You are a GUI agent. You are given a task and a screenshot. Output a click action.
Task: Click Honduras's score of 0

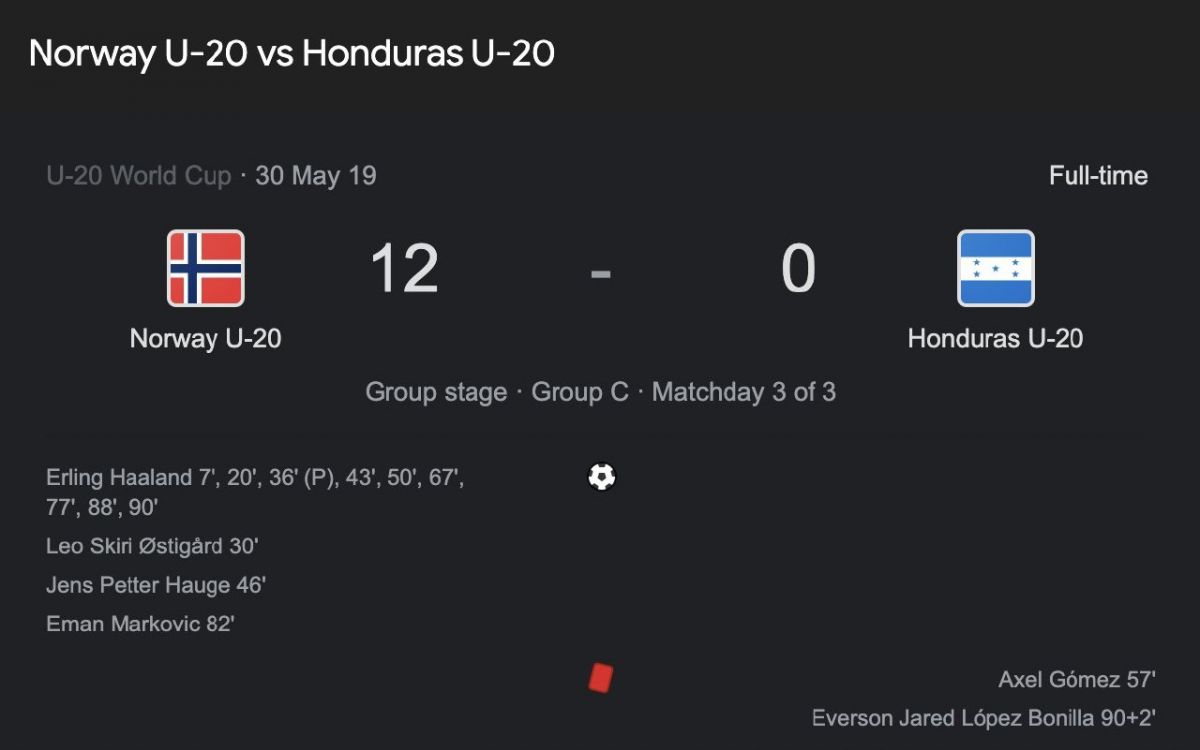pos(798,269)
